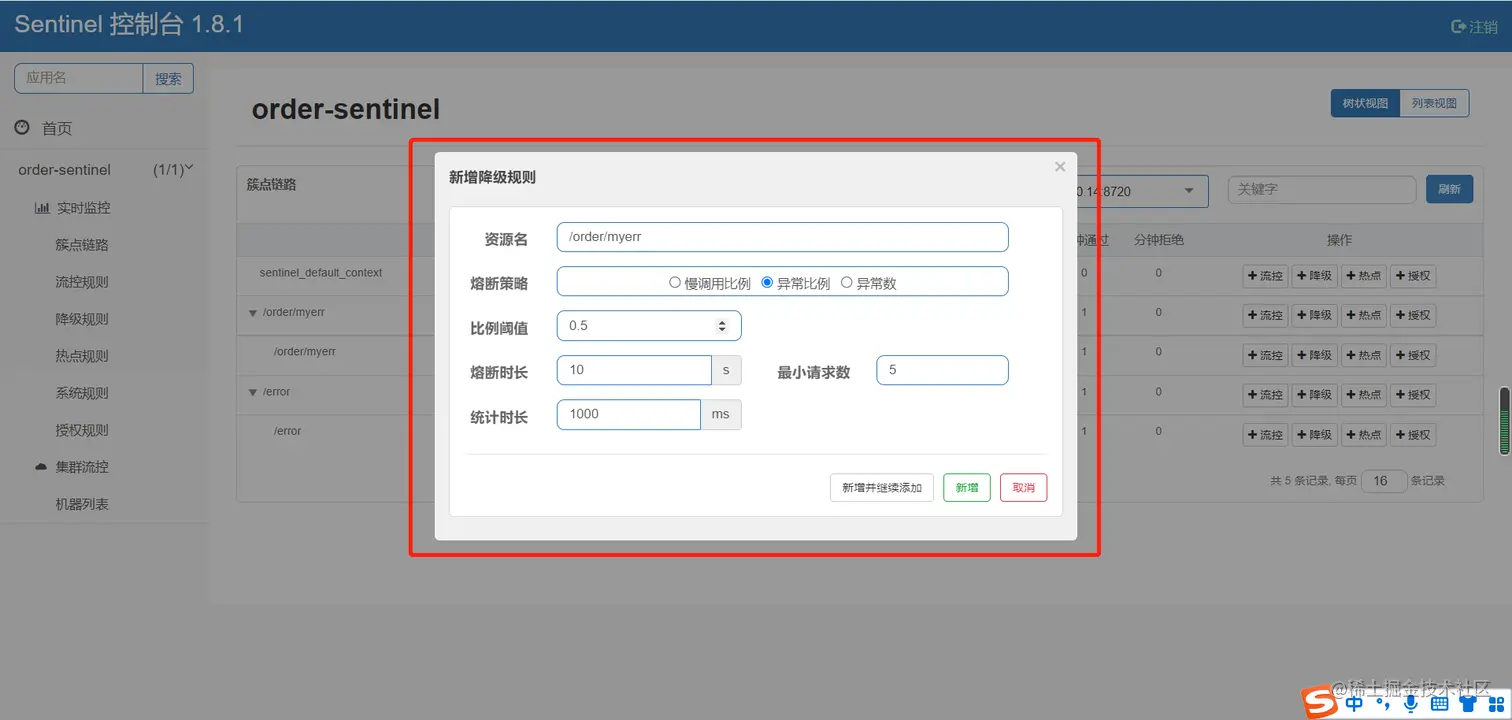The height and width of the screenshot is (720, 1512).
Task: Click the blue 刷新 button
Action: pyautogui.click(x=1449, y=189)
